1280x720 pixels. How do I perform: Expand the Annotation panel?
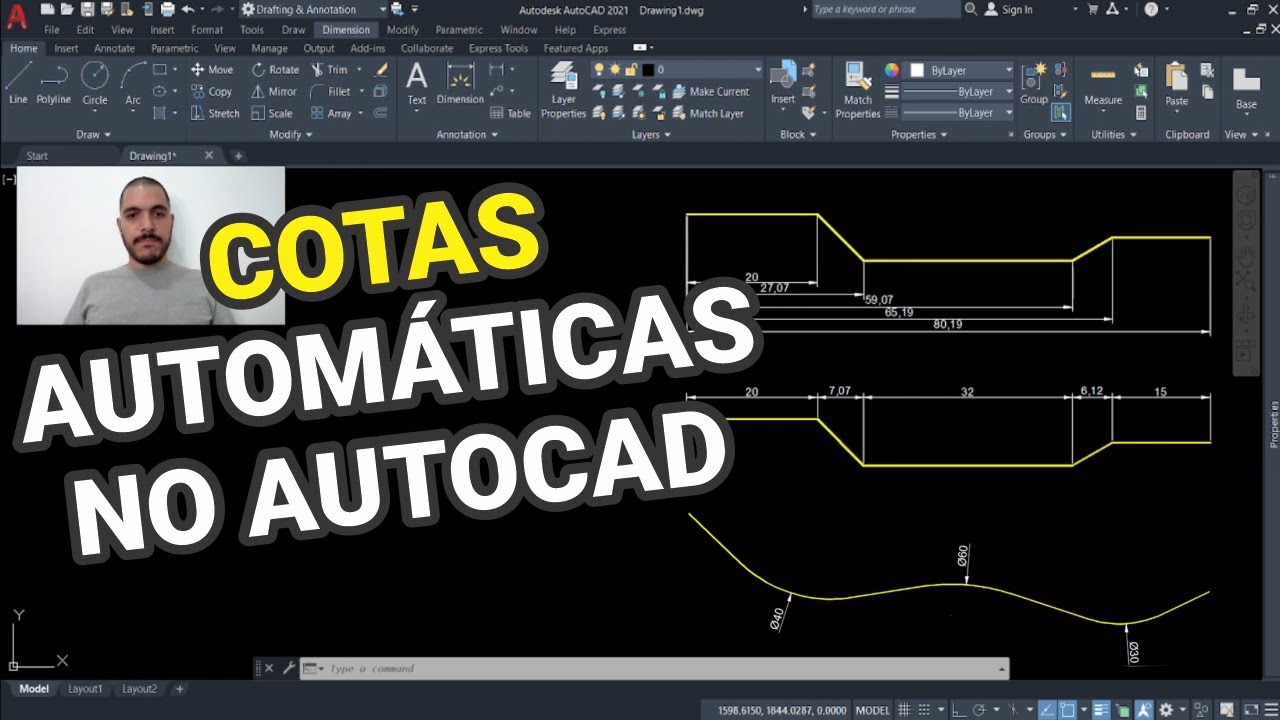(x=467, y=134)
